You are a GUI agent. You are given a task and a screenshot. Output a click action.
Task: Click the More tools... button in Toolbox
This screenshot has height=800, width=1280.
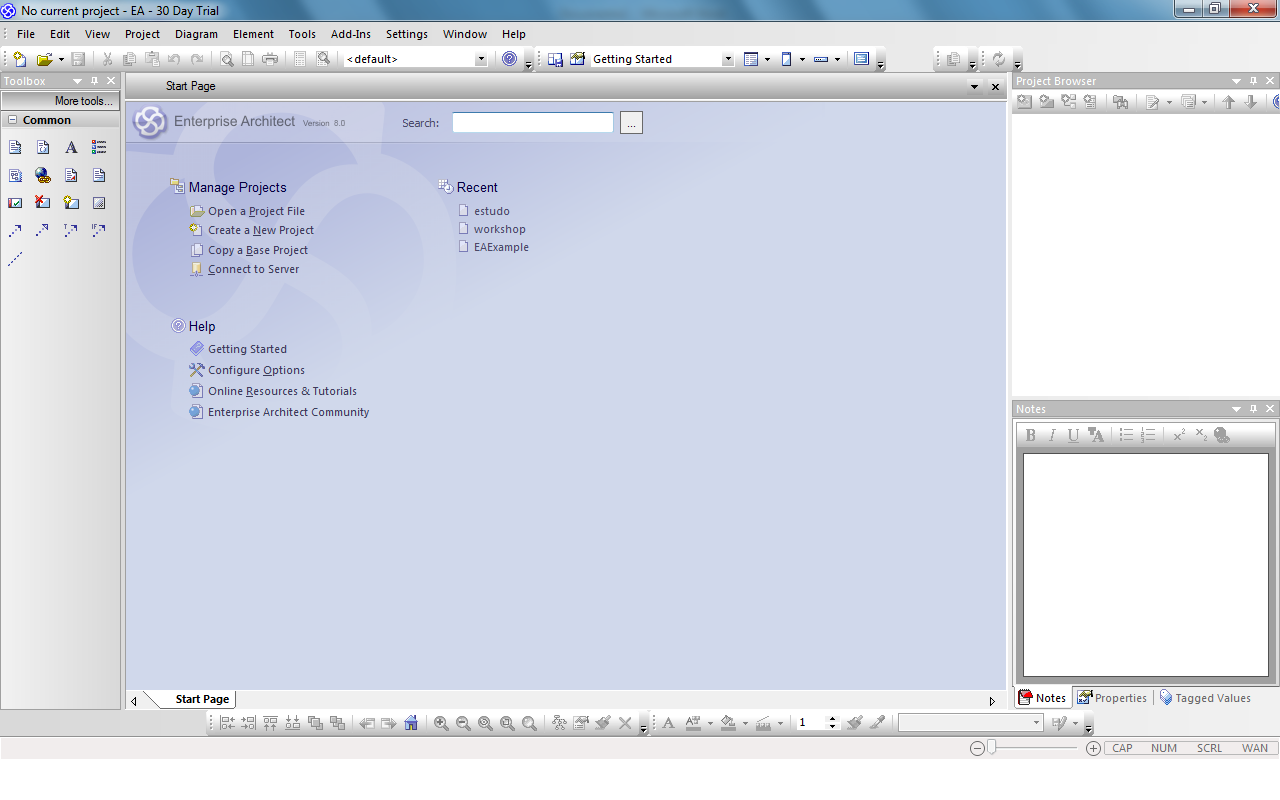pos(60,101)
